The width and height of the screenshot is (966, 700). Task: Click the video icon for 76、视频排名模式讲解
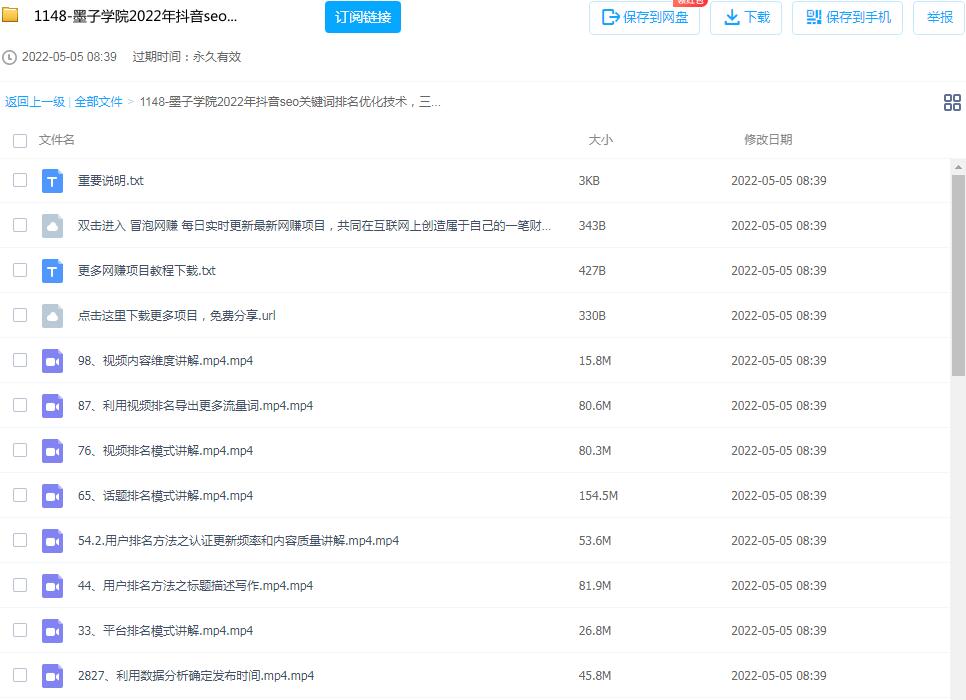(52, 450)
